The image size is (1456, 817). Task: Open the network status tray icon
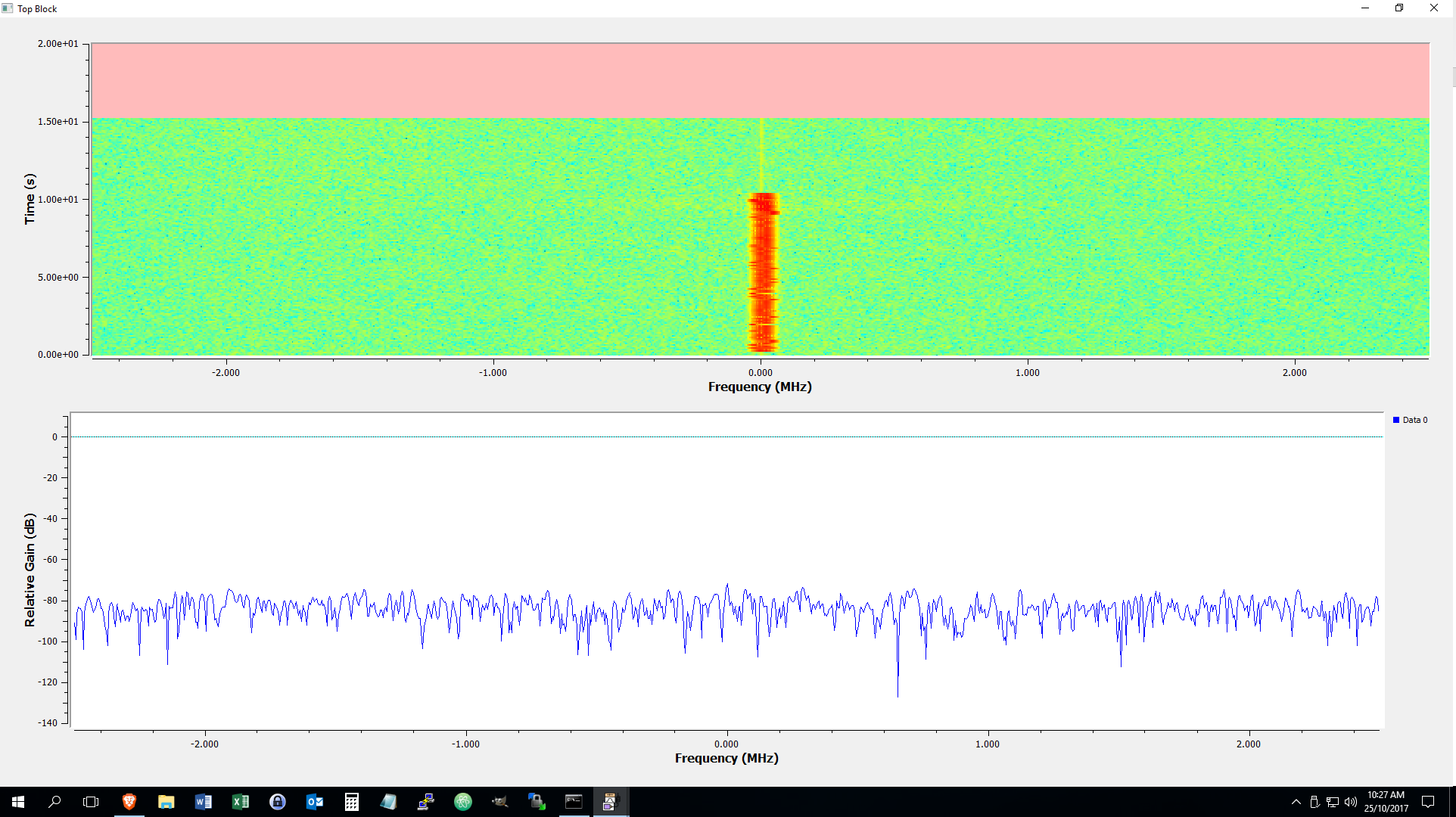(x=1333, y=802)
